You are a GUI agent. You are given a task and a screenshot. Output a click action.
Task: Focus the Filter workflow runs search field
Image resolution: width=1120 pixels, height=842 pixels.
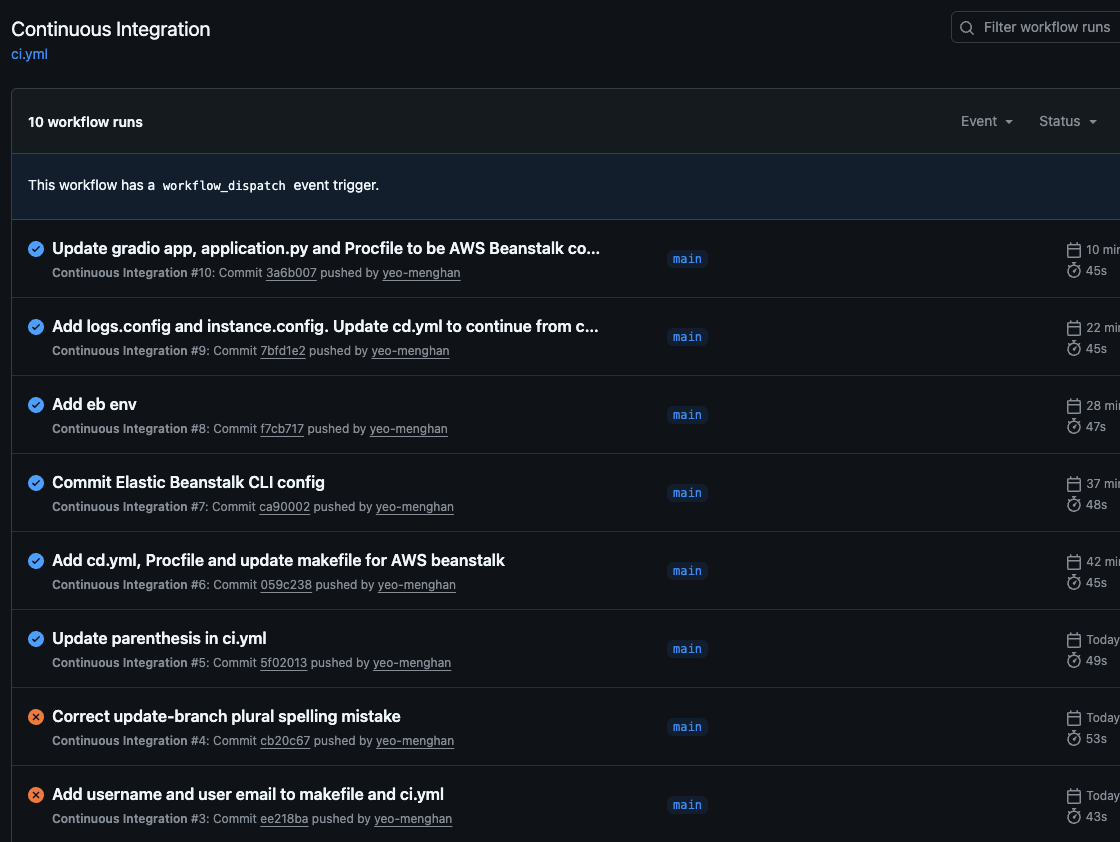point(1045,28)
